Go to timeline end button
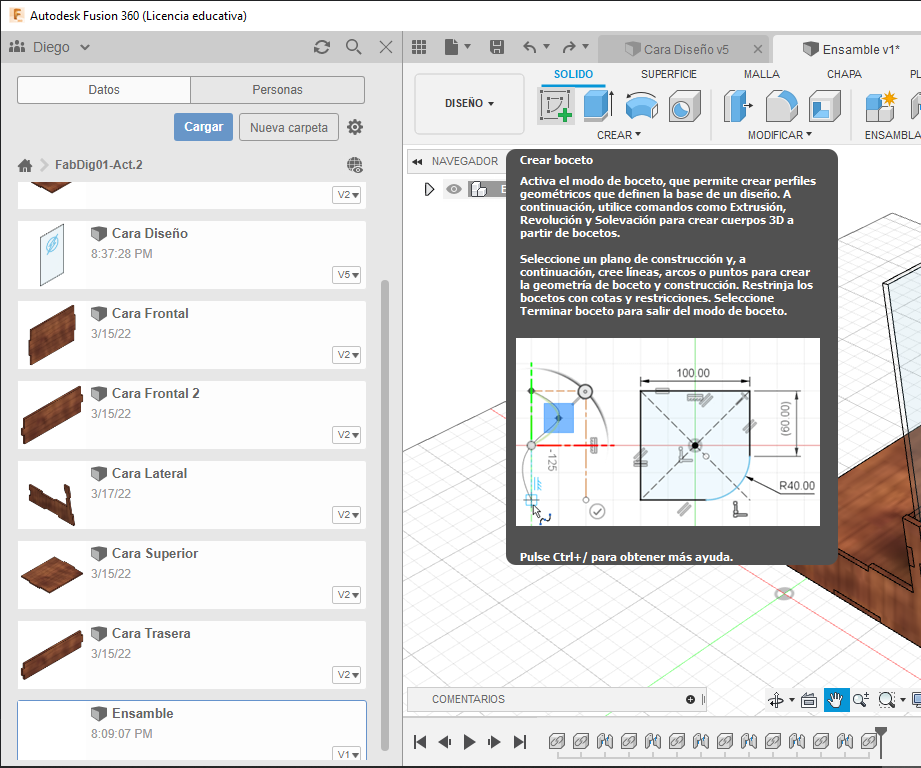Screen dimensions: 921x768 pyautogui.click(x=520, y=742)
